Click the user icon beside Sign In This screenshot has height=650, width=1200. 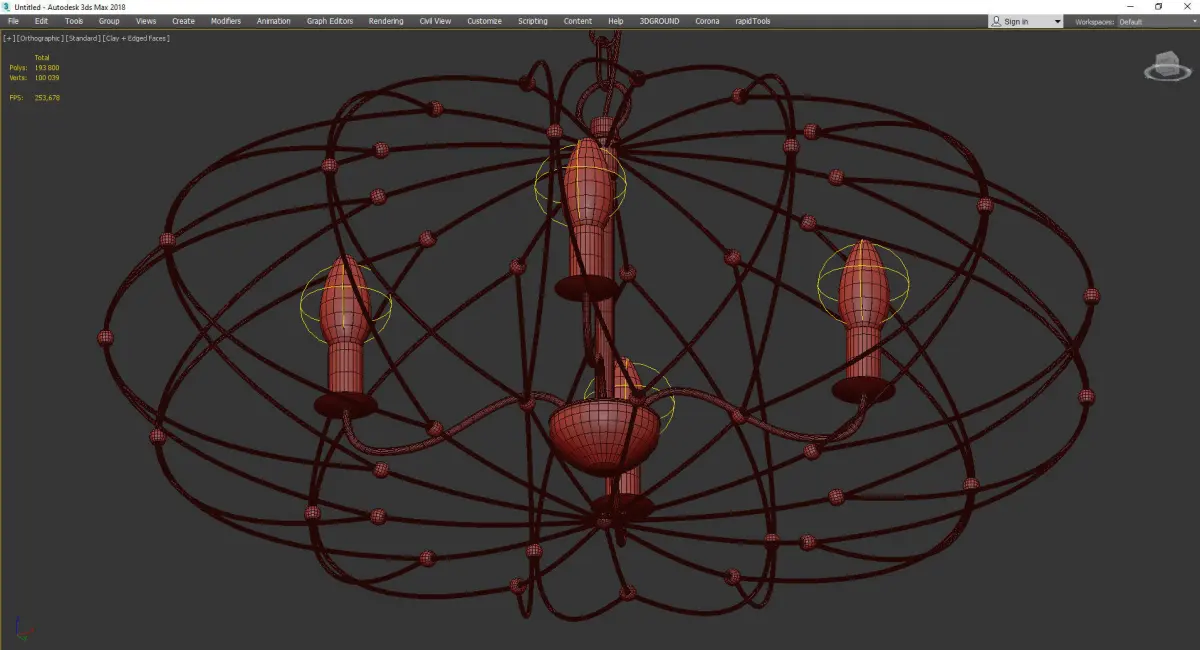coord(996,21)
